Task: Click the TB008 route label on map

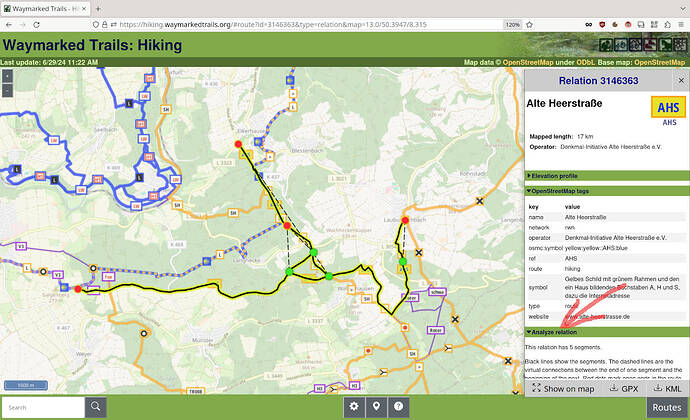Action: tap(196, 391)
